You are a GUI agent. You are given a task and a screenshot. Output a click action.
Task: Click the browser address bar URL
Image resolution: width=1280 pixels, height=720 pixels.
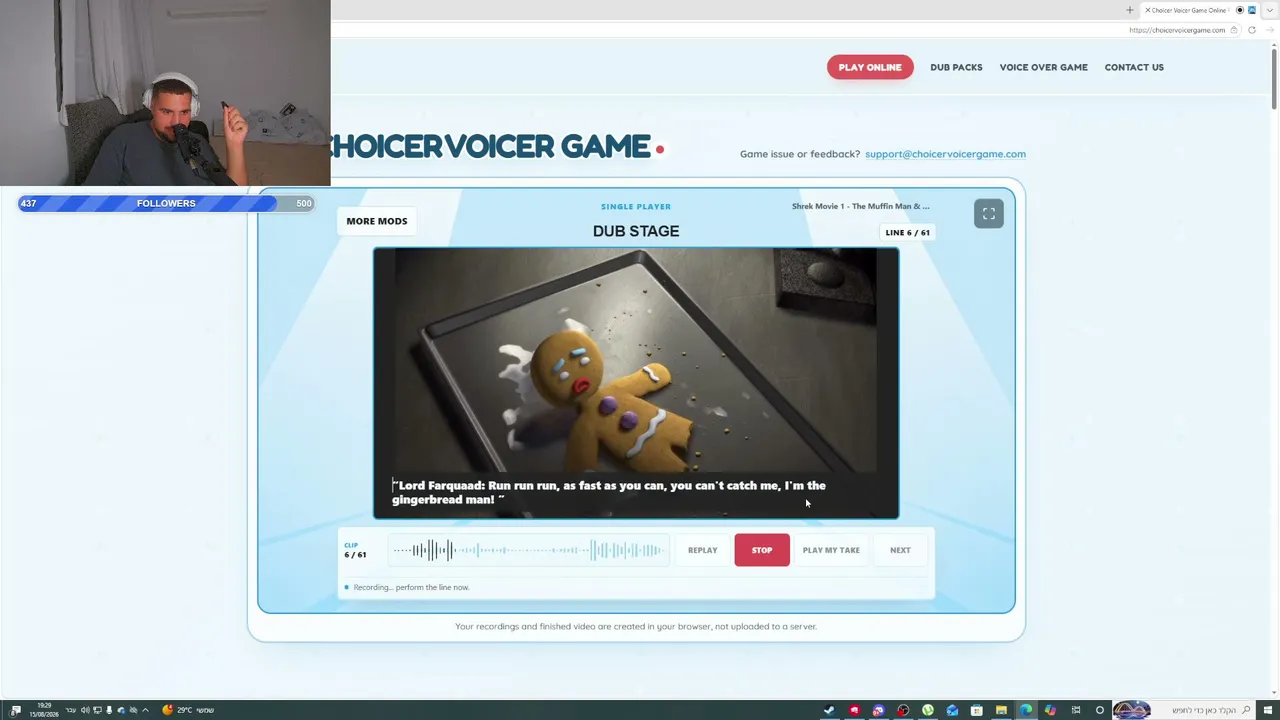click(1177, 30)
